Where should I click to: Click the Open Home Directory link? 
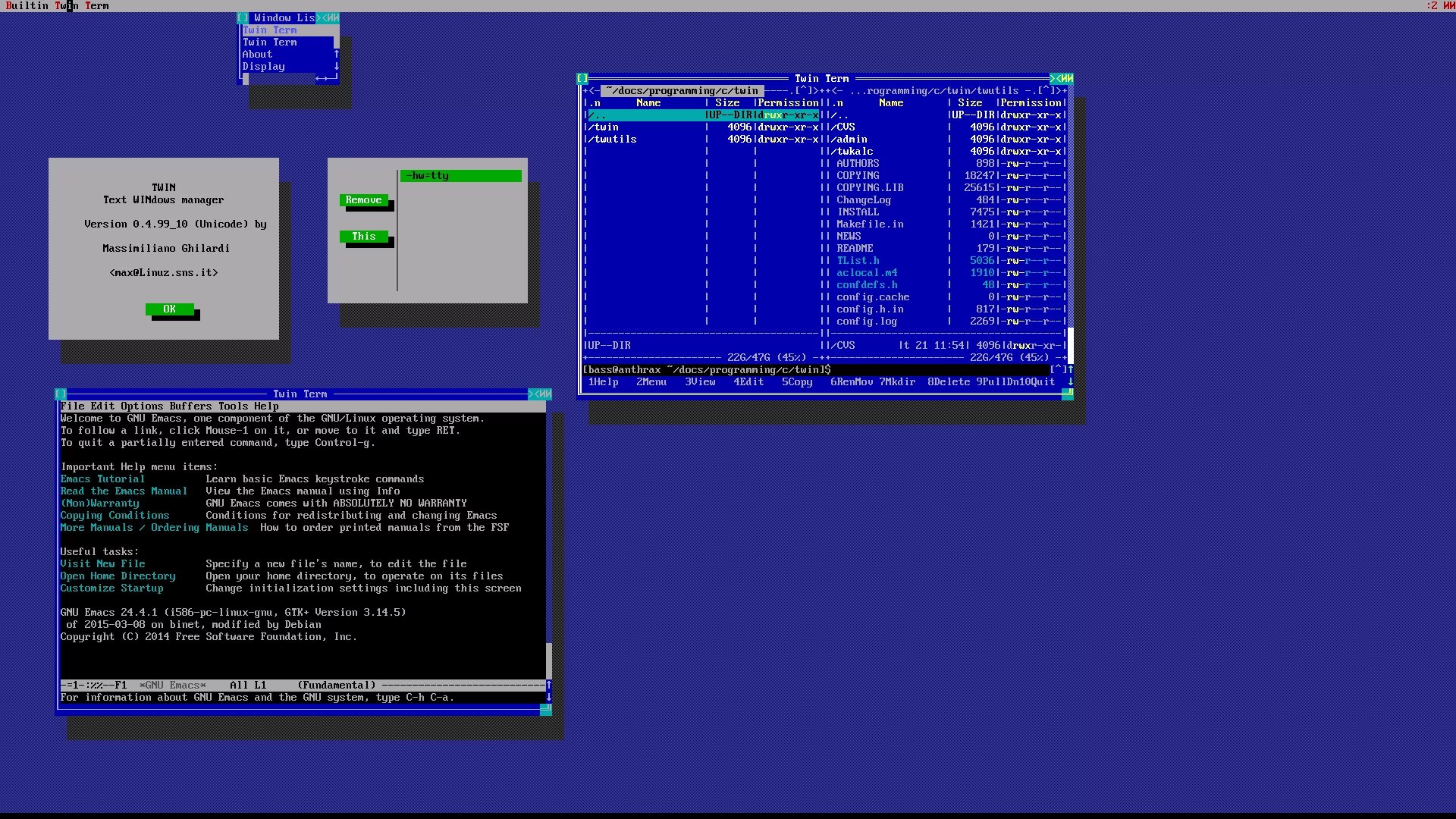(x=118, y=576)
